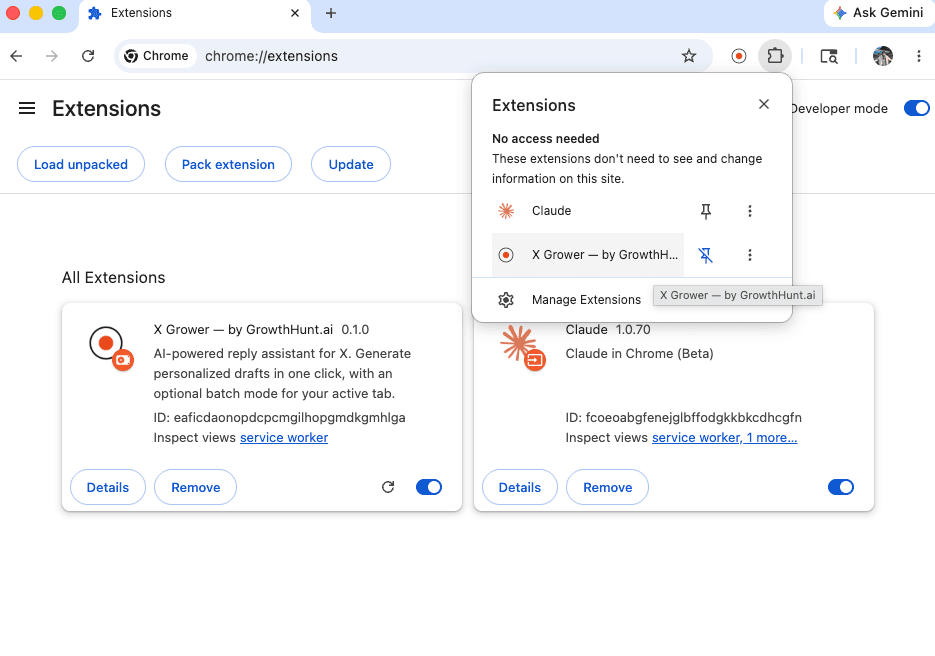The image size is (935, 656).
Task: Go forward with the forward arrow
Action: tap(52, 56)
